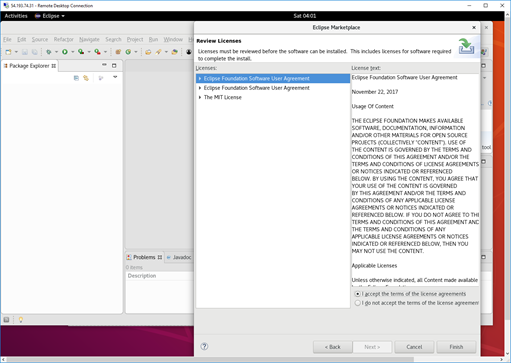The width and height of the screenshot is (511, 363).
Task: Open the External Tools dropdown arrow
Action: [x=105, y=52]
